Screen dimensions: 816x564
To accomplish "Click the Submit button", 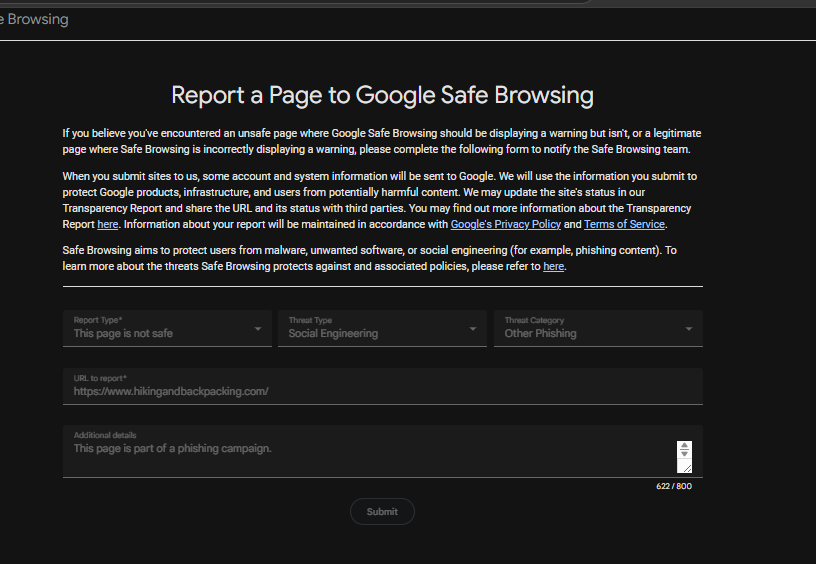I will pos(382,511).
